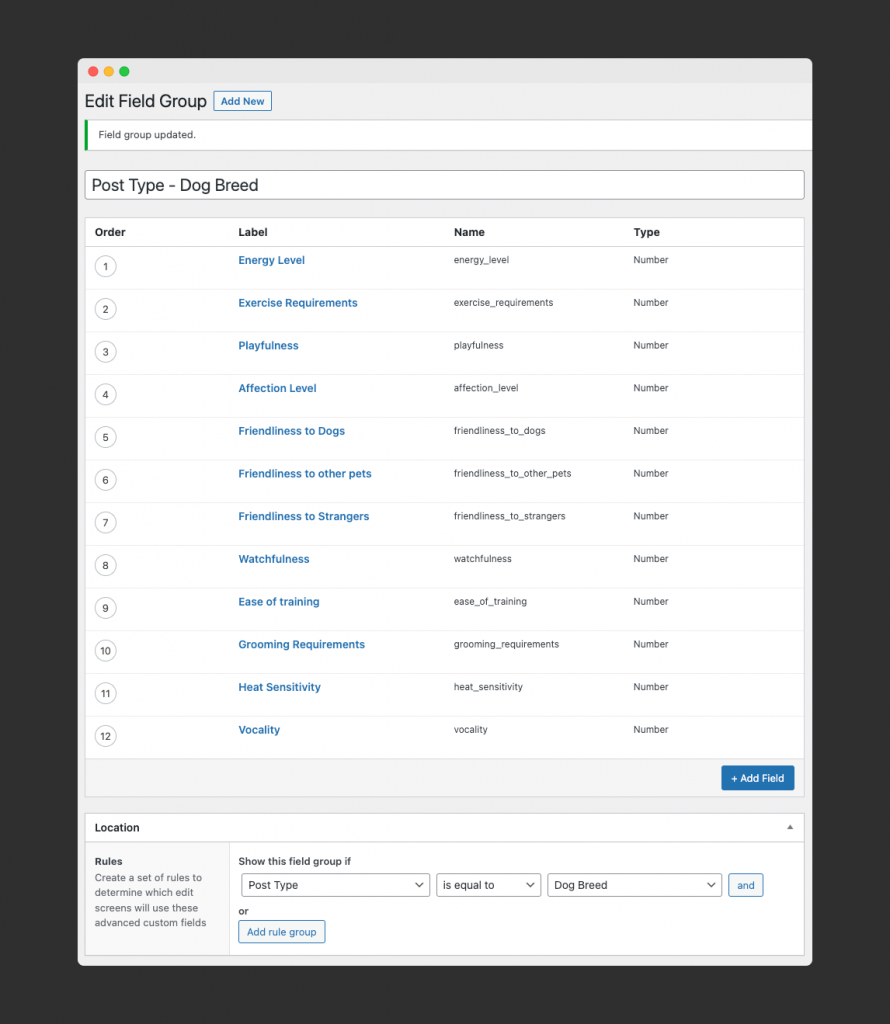890x1024 pixels.
Task: Click the order handle number 4
Action: point(105,394)
